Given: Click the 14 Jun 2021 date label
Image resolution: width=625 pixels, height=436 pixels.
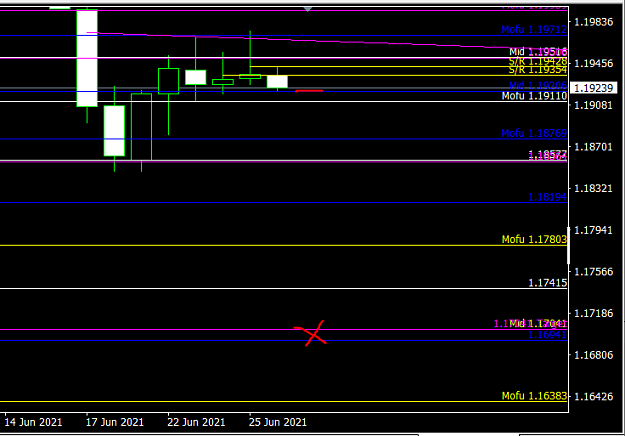Looking at the screenshot, I should (33, 422).
